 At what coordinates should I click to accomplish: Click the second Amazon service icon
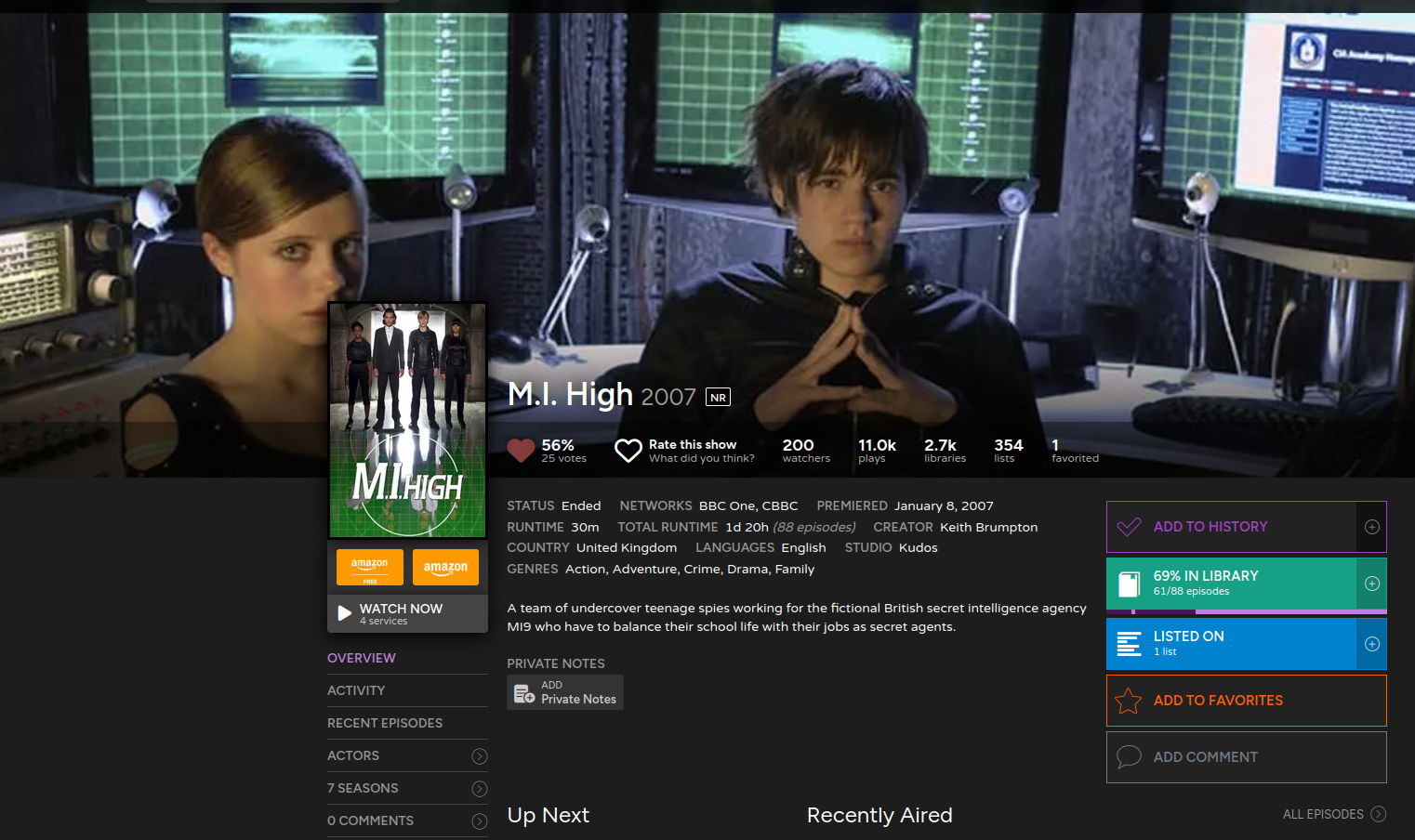coord(445,567)
